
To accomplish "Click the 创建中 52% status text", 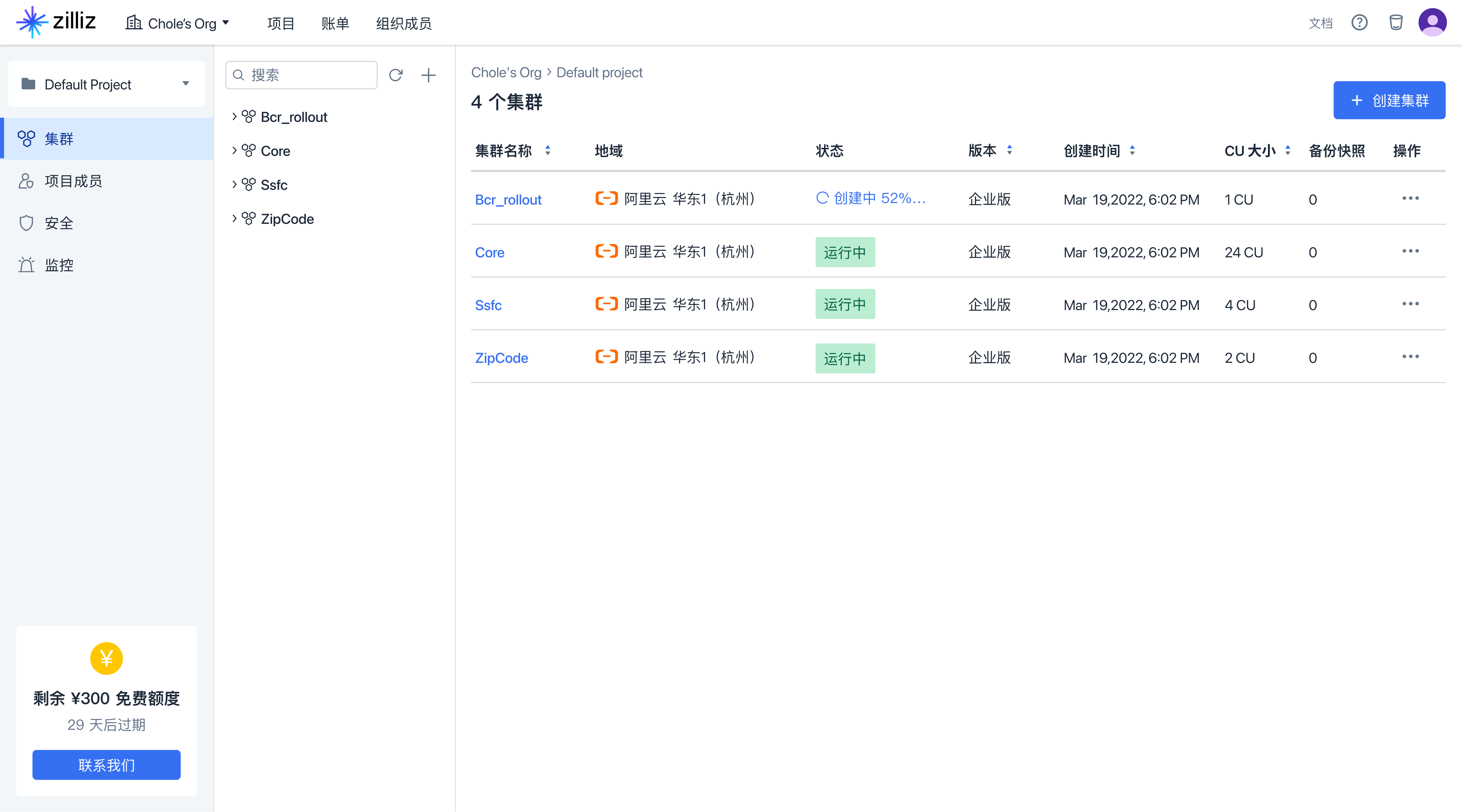I will point(880,198).
